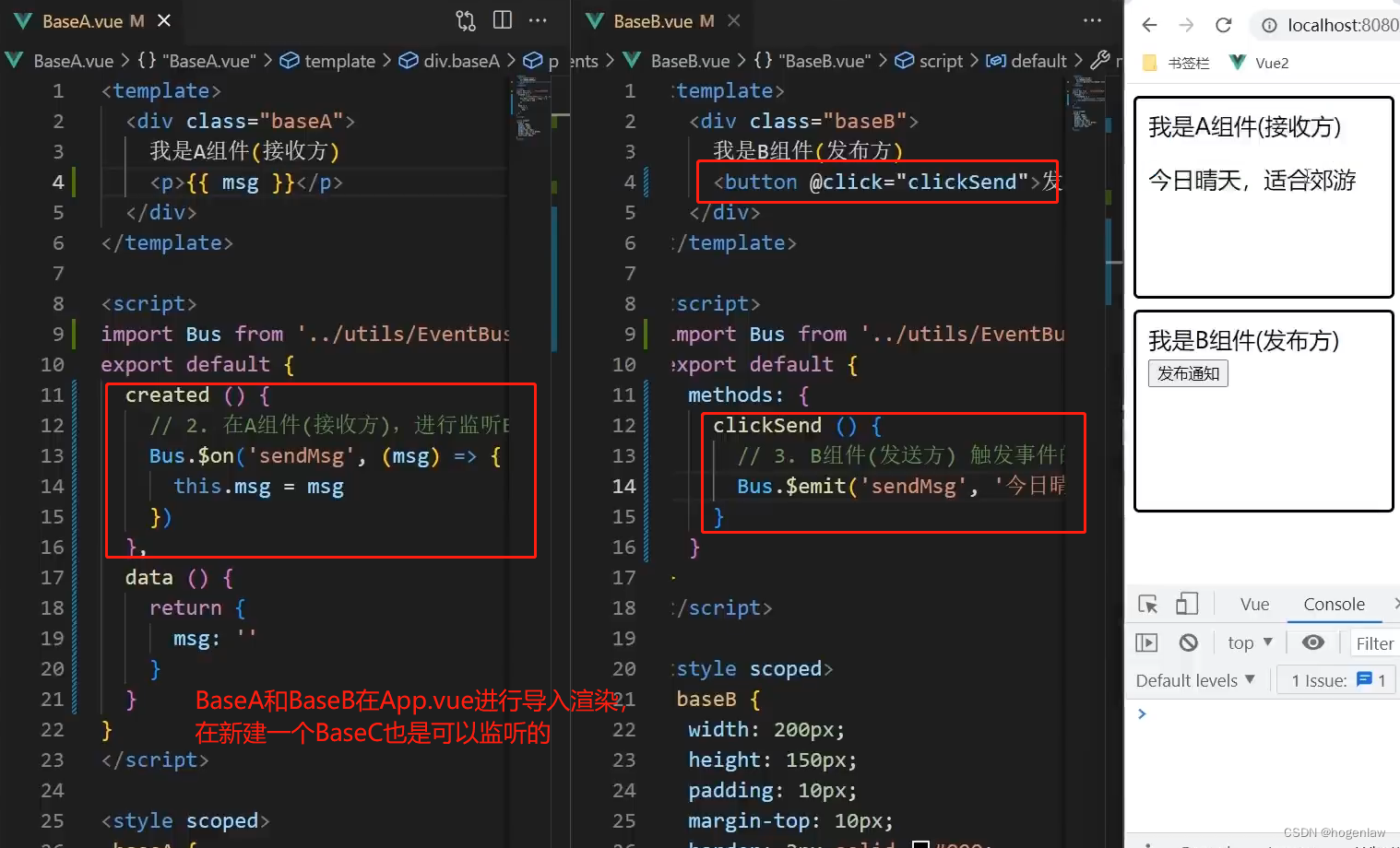1400x848 pixels.
Task: Select the script breadcrumb in the BaseB editor
Action: (x=930, y=61)
